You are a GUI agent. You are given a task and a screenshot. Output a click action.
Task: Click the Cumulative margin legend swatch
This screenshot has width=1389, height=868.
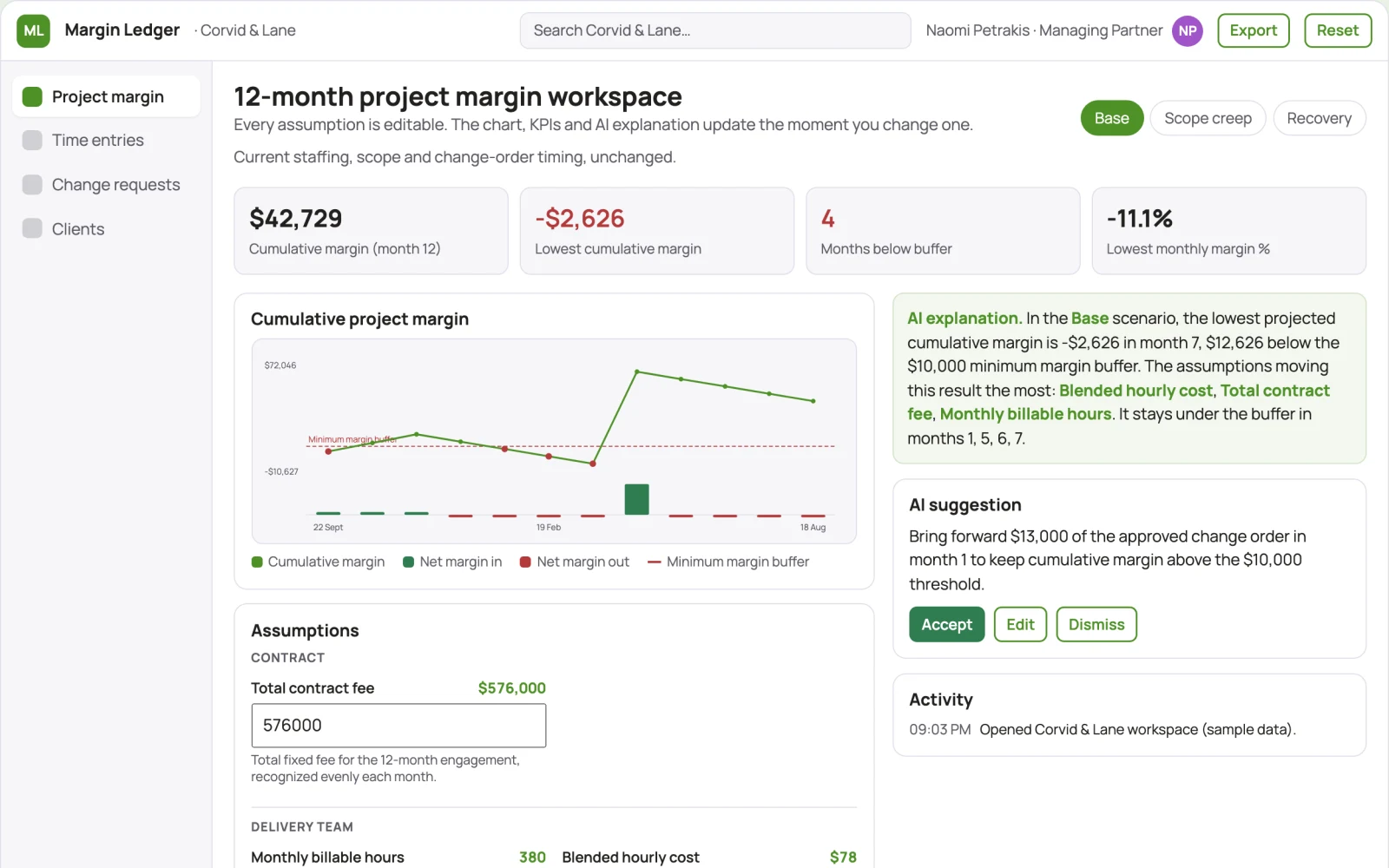pos(257,562)
